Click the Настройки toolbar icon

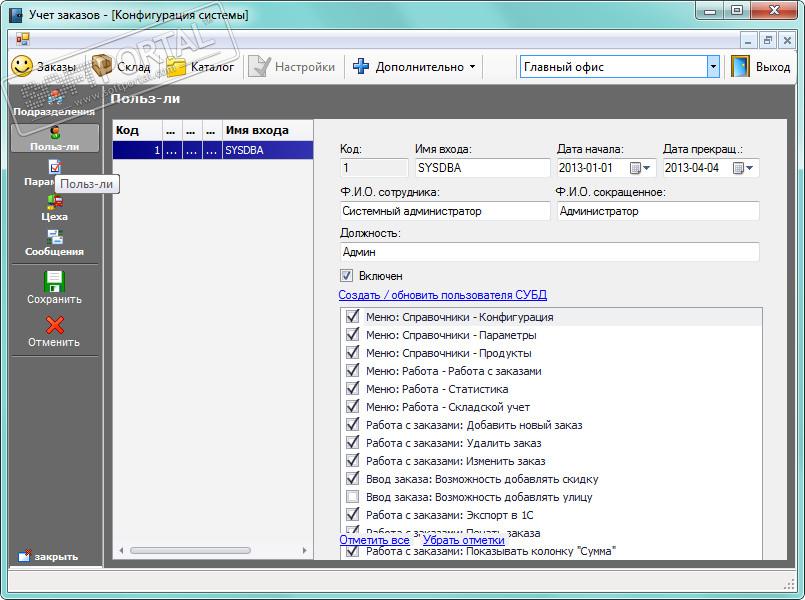pyautogui.click(x=259, y=66)
